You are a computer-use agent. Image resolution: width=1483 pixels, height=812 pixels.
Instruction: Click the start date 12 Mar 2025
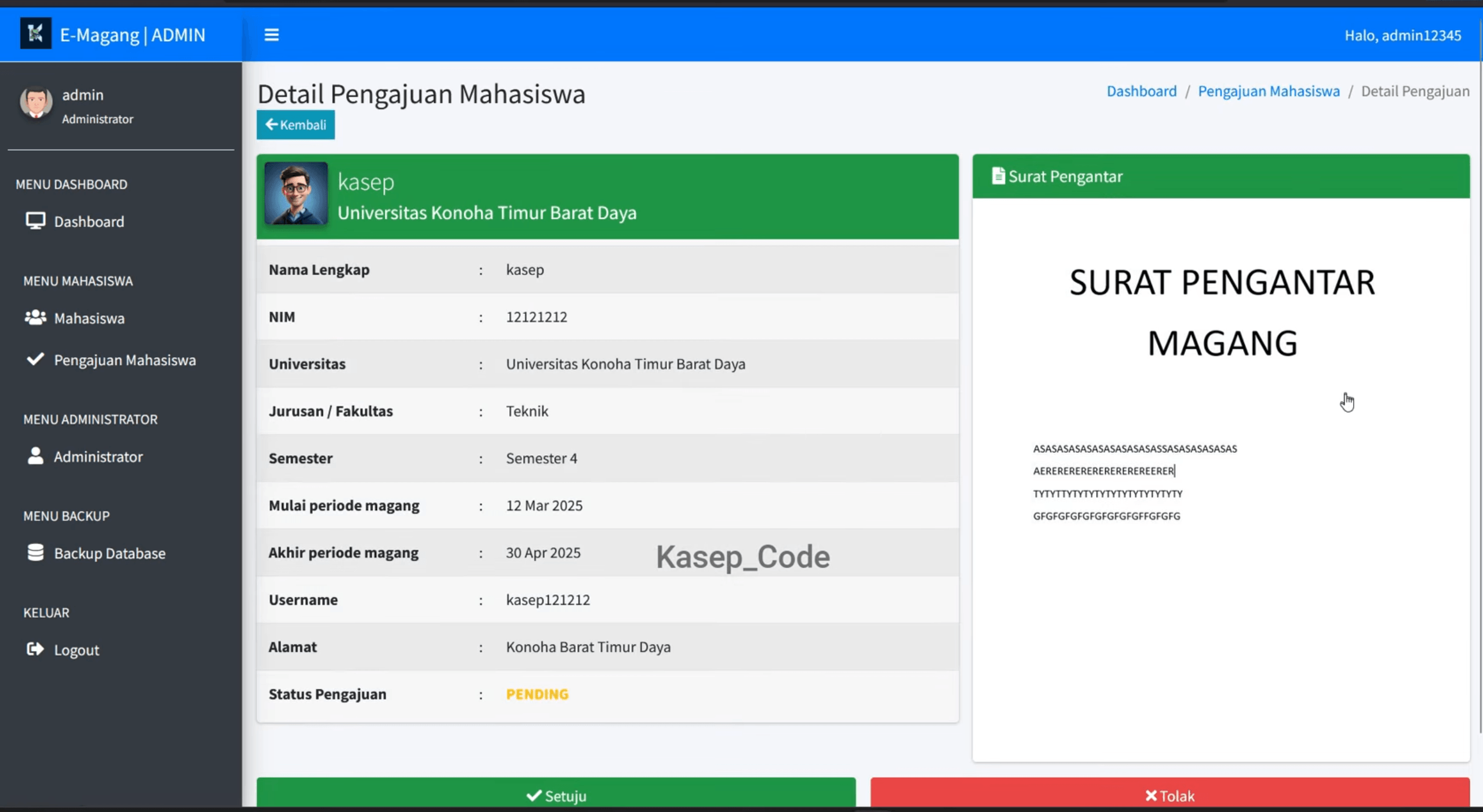point(544,505)
